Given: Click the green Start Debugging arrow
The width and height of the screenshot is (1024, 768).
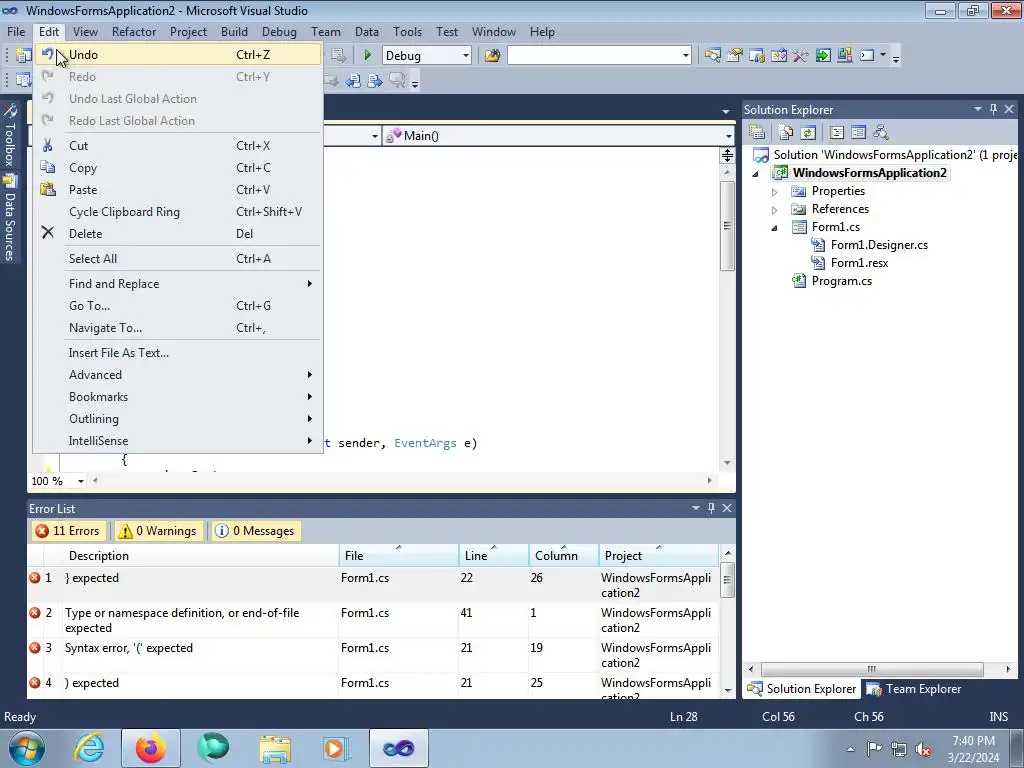Looking at the screenshot, I should (x=368, y=56).
